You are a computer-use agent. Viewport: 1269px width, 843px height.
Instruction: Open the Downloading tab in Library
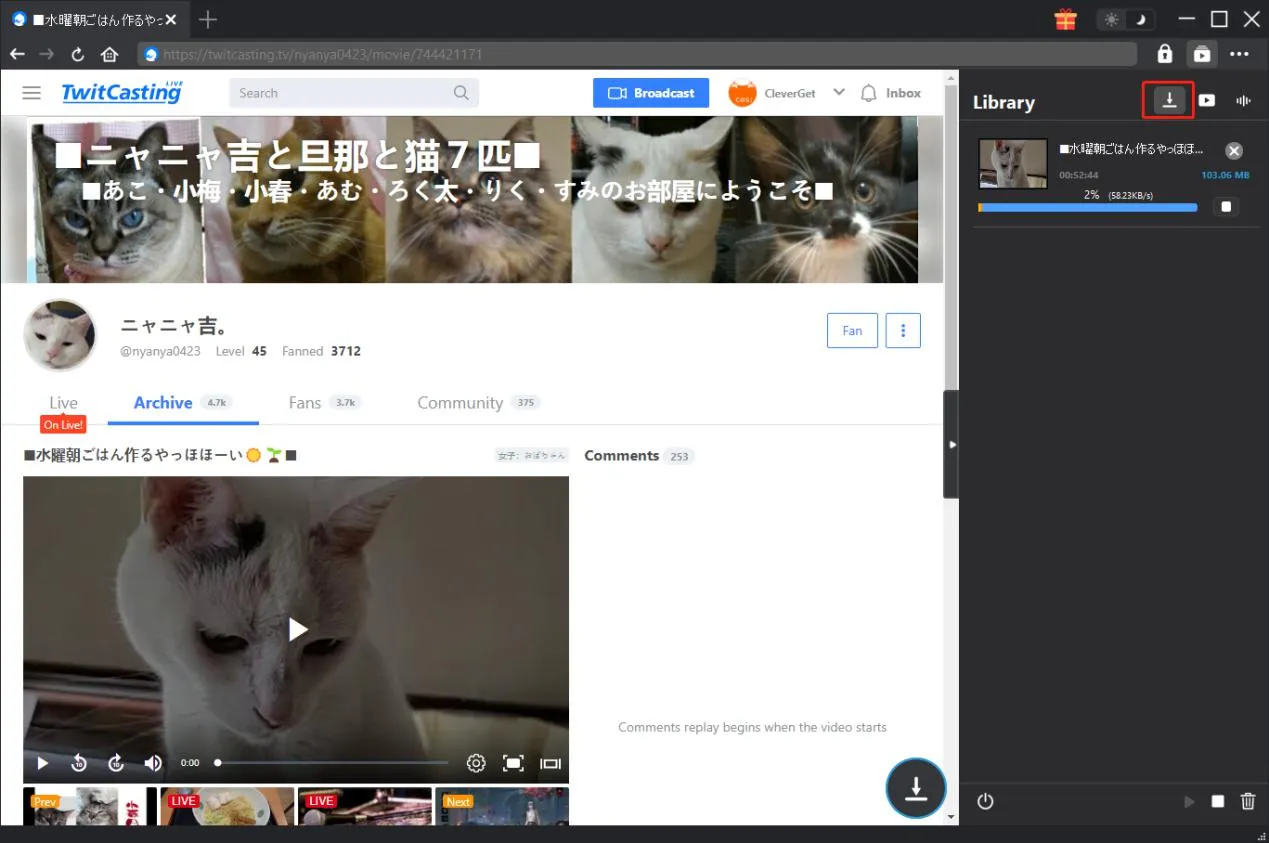coord(1168,100)
